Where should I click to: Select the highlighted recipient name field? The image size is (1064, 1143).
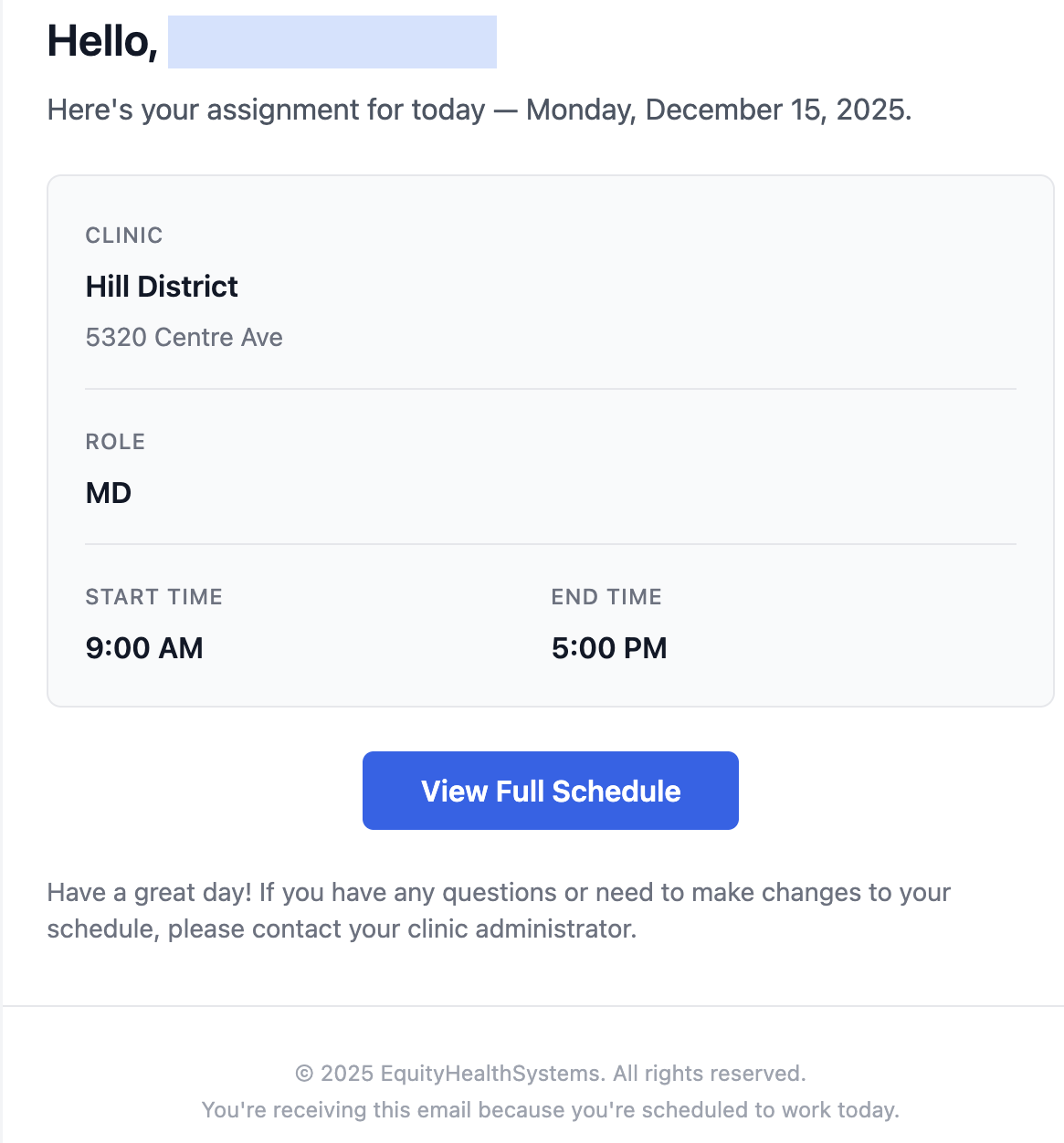tap(332, 42)
